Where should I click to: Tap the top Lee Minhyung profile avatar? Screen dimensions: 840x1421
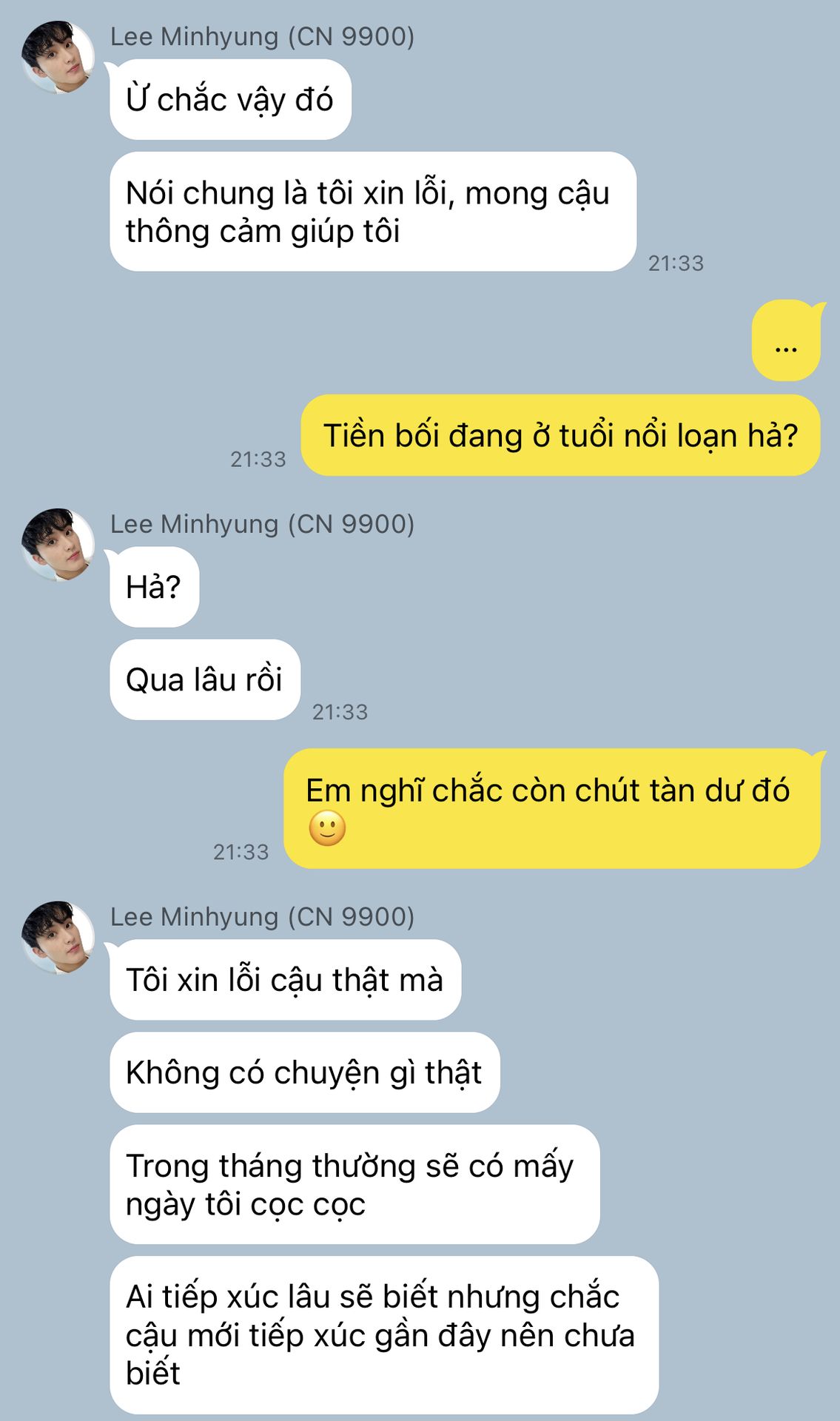(58, 57)
